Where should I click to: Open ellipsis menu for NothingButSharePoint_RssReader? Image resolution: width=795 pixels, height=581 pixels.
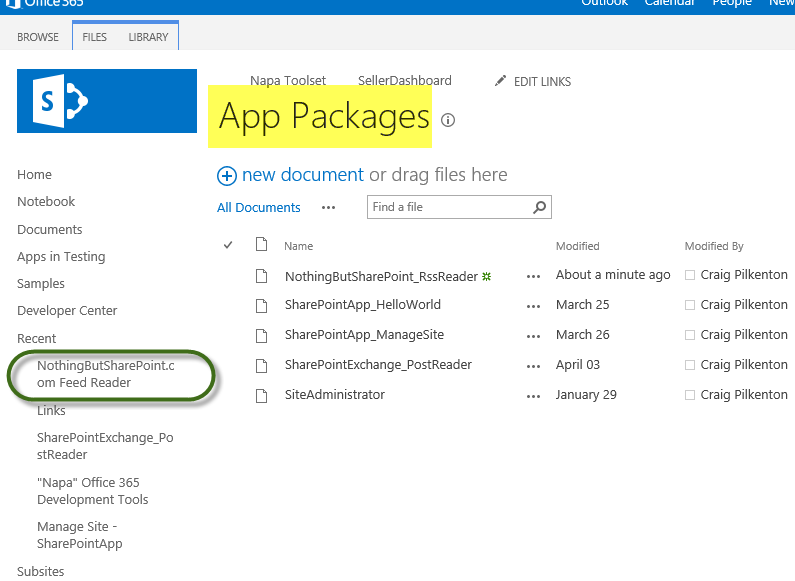coord(533,277)
